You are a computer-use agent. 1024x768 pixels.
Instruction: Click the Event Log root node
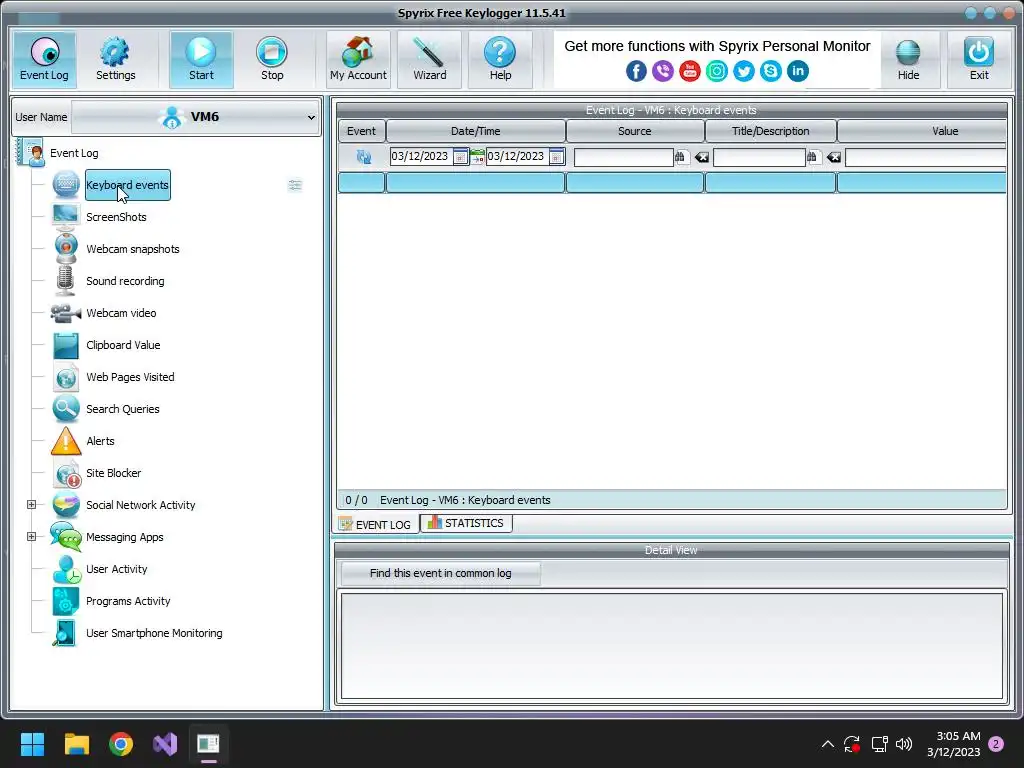pos(74,153)
